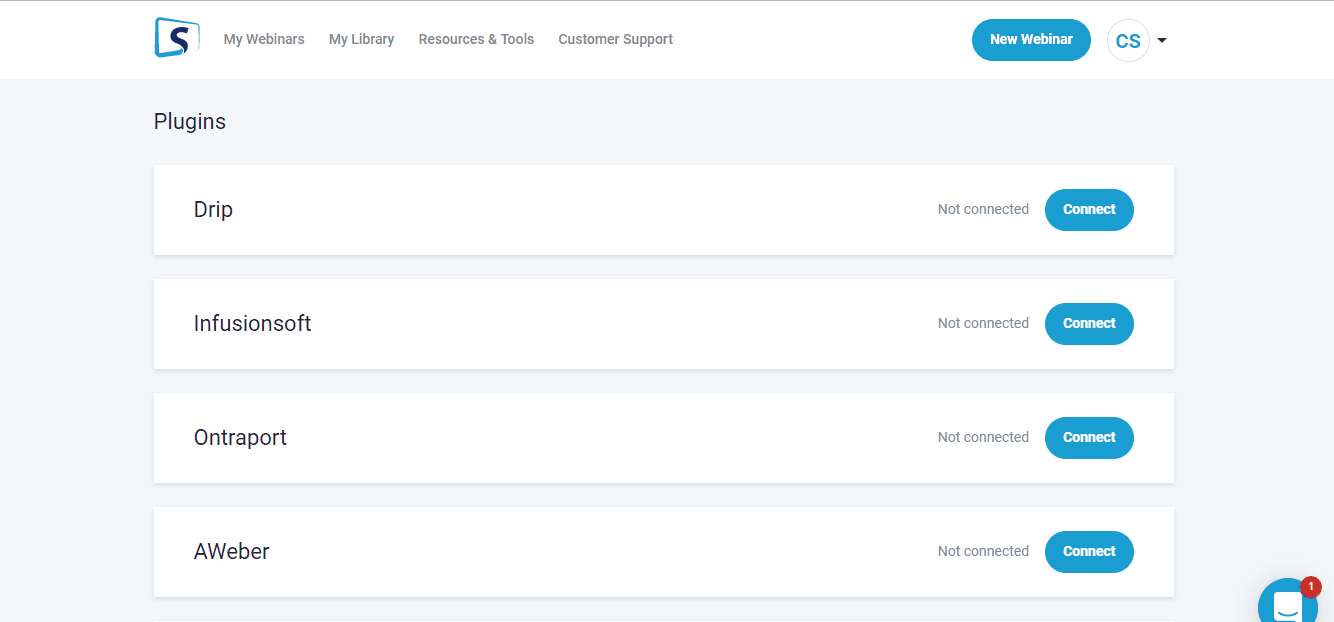Viewport: 1334px width, 622px height.
Task: Open the CS profile avatar
Action: [x=1128, y=40]
